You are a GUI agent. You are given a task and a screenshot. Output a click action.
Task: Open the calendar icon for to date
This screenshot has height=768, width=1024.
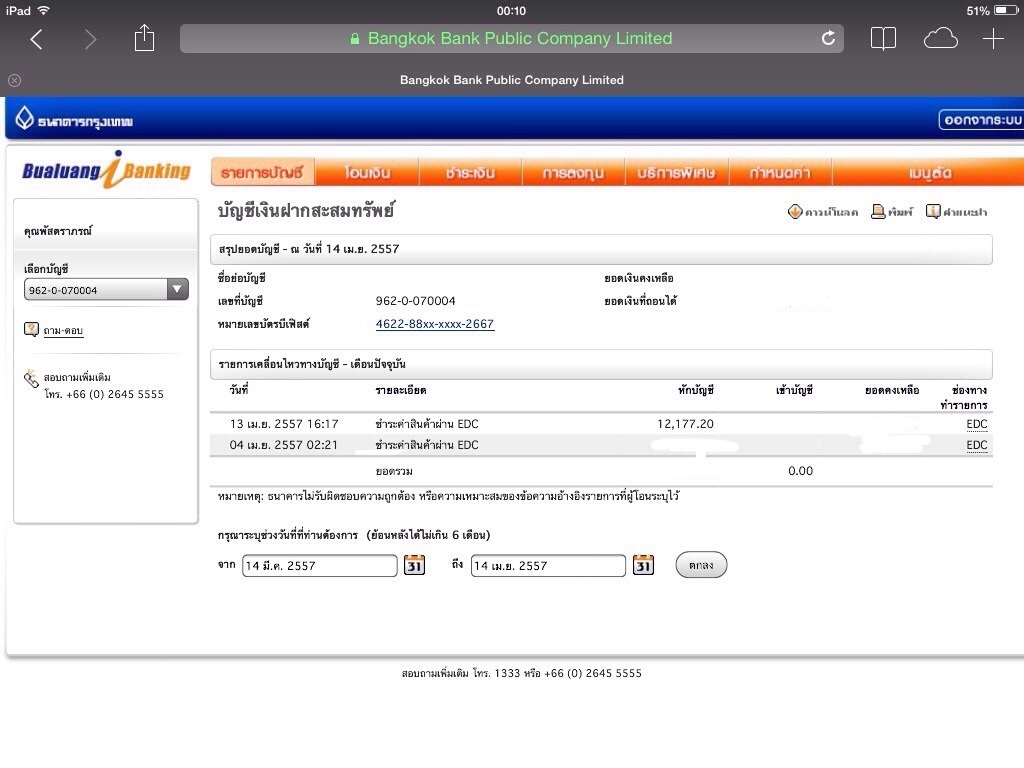tap(643, 565)
